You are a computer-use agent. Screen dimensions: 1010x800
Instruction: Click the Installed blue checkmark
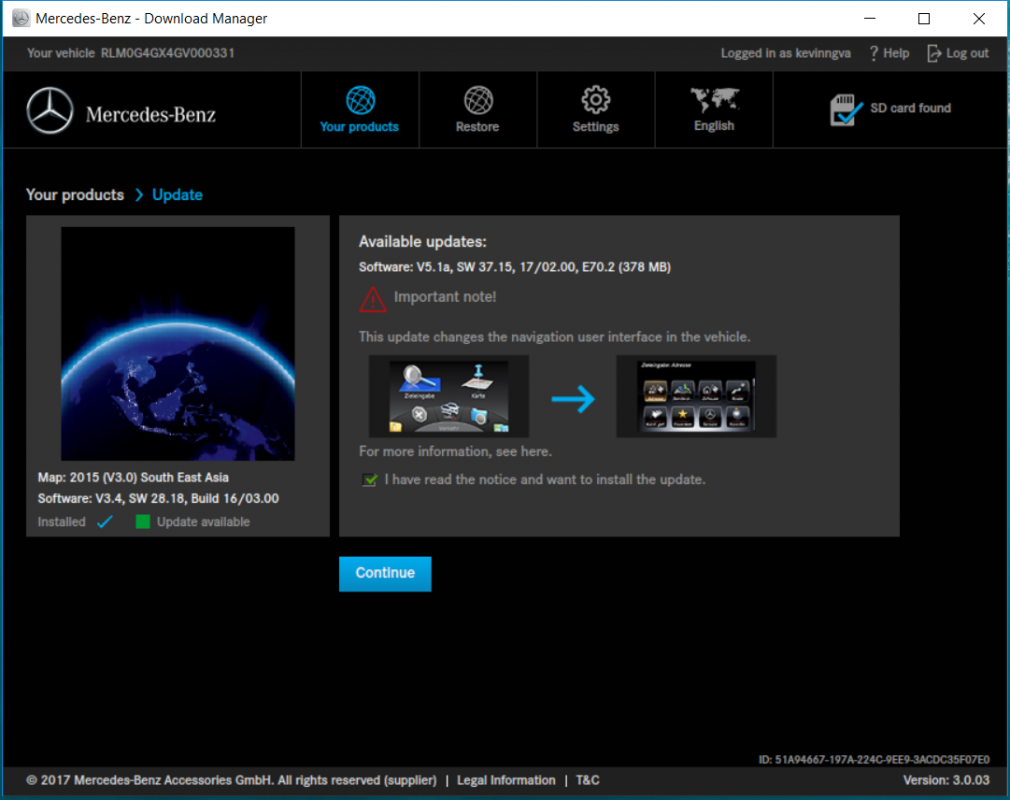[x=104, y=522]
